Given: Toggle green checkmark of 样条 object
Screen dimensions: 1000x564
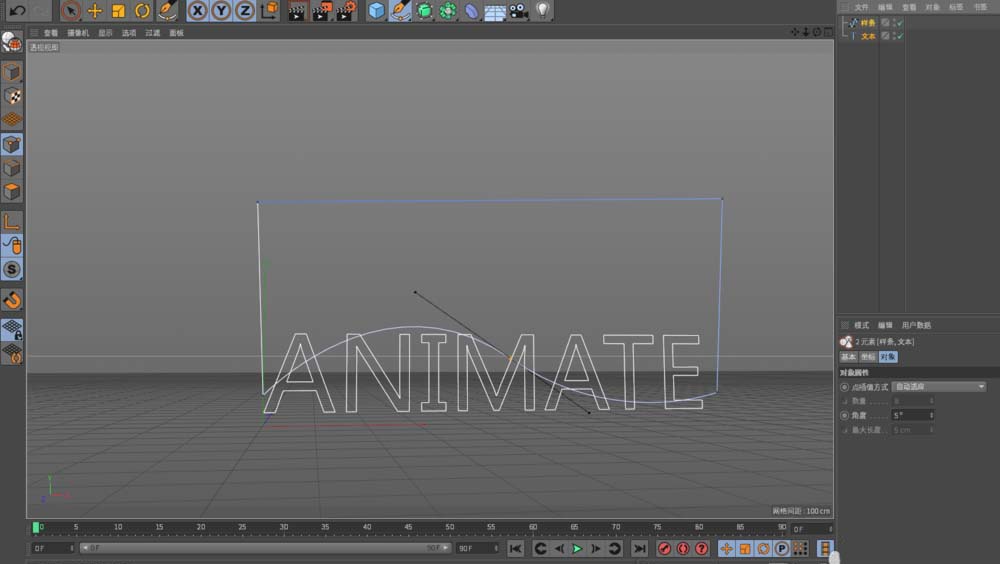Looking at the screenshot, I should (900, 23).
